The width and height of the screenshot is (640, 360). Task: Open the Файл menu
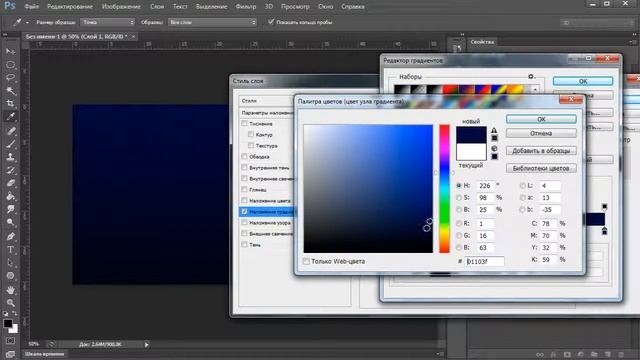(31, 7)
